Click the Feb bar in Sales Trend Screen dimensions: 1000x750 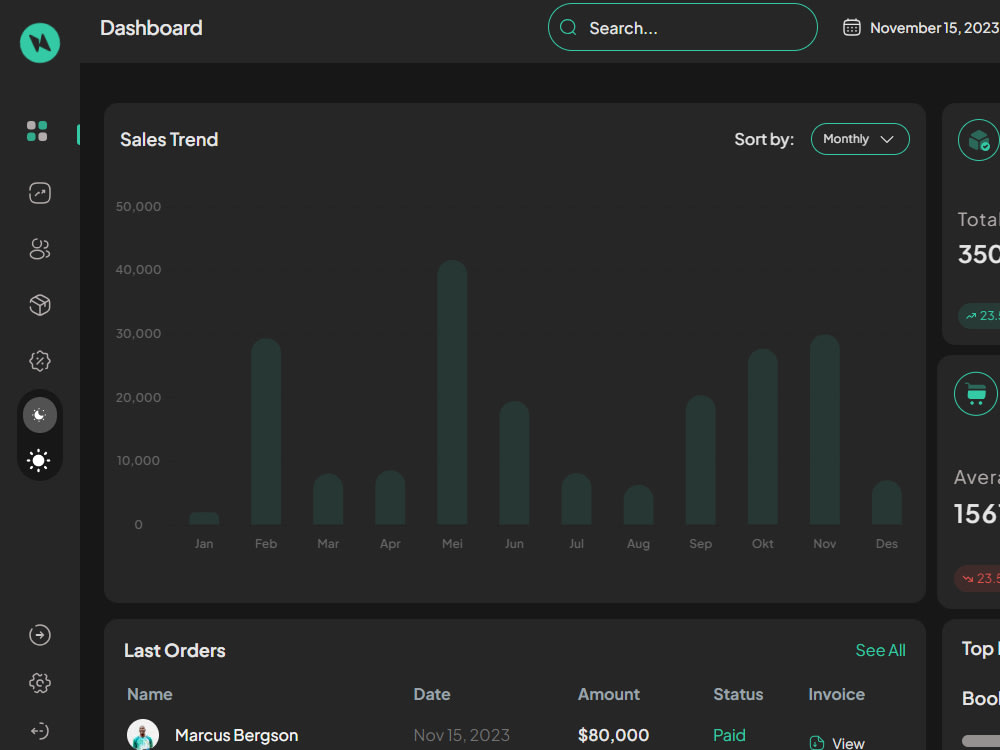(266, 432)
